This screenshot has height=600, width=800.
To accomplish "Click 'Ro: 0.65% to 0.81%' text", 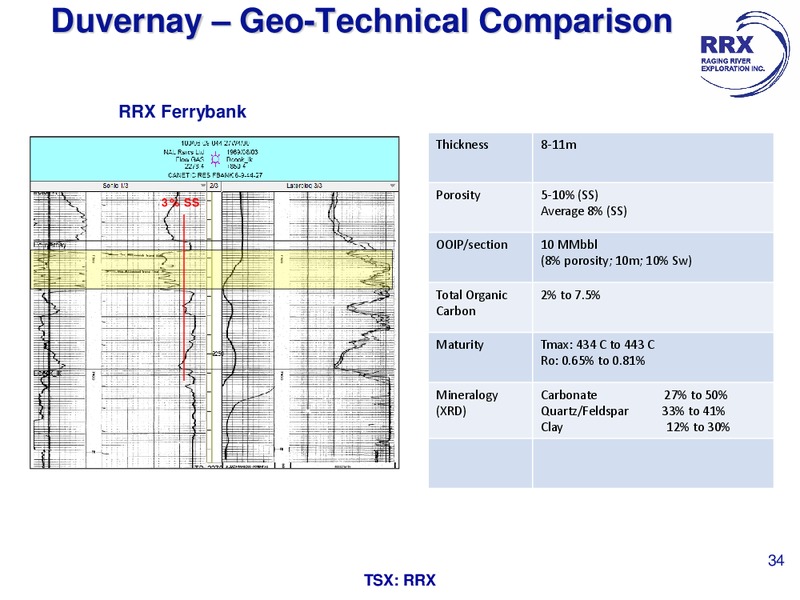I will [x=592, y=361].
